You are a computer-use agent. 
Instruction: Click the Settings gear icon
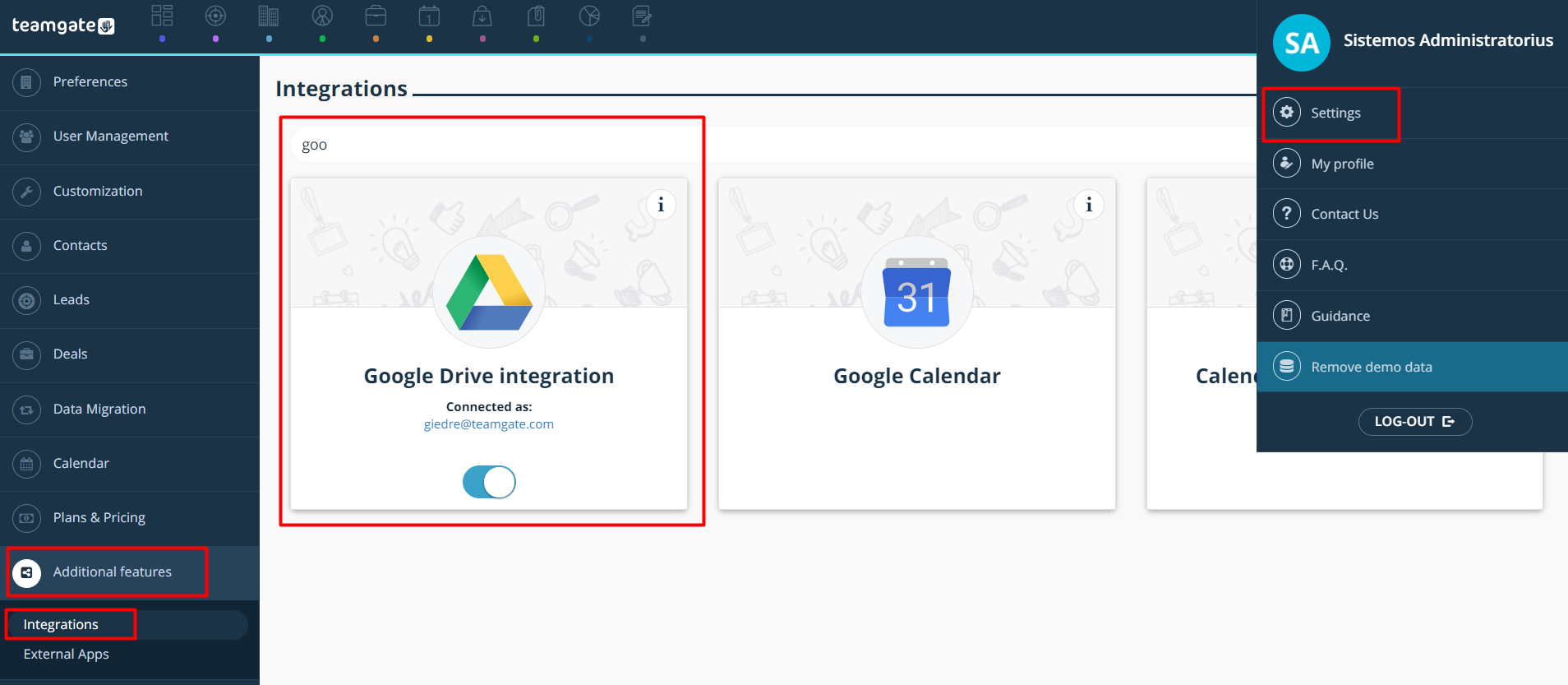pyautogui.click(x=1287, y=112)
